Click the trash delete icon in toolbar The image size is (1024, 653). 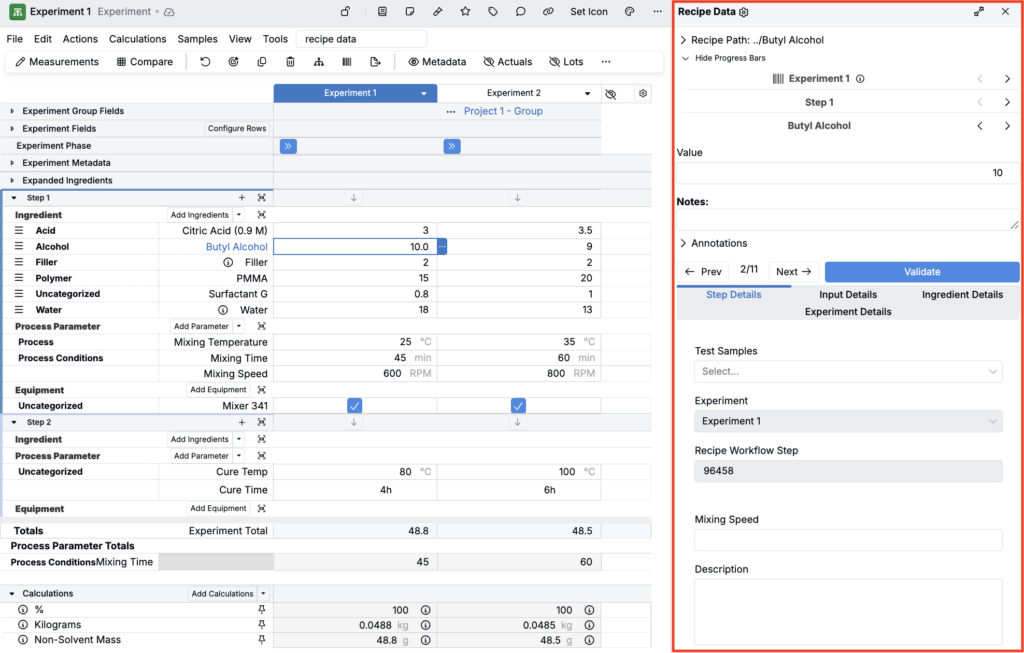click(290, 62)
